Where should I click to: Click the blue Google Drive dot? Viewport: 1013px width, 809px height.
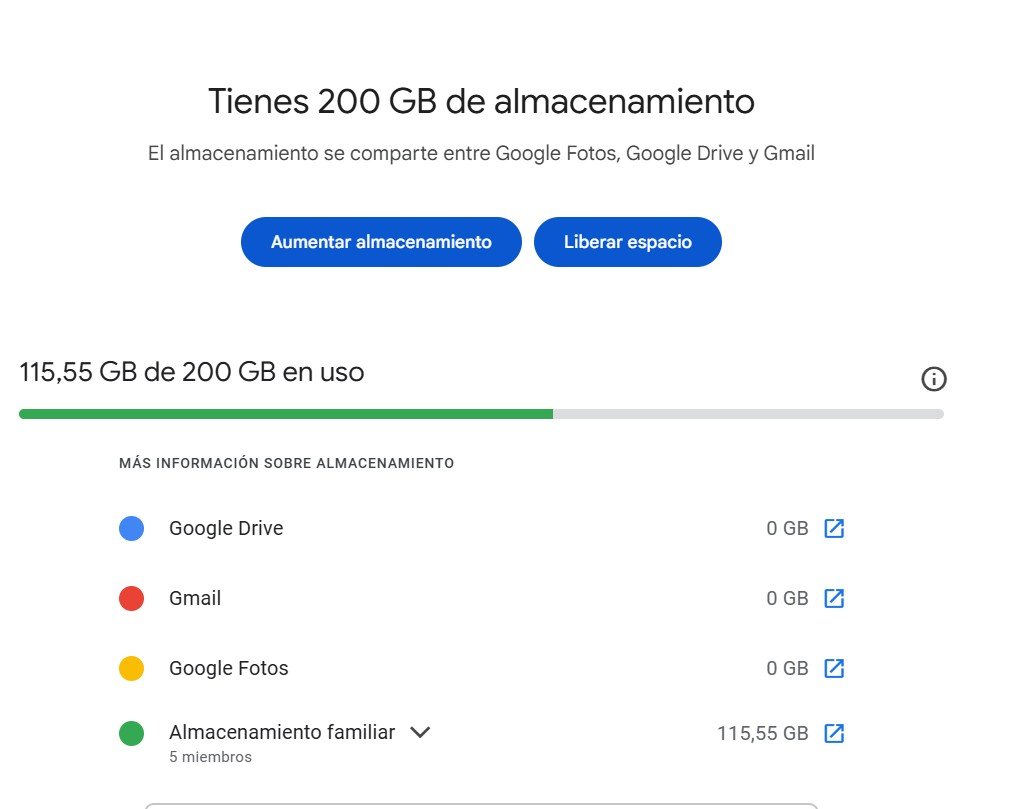click(131, 528)
